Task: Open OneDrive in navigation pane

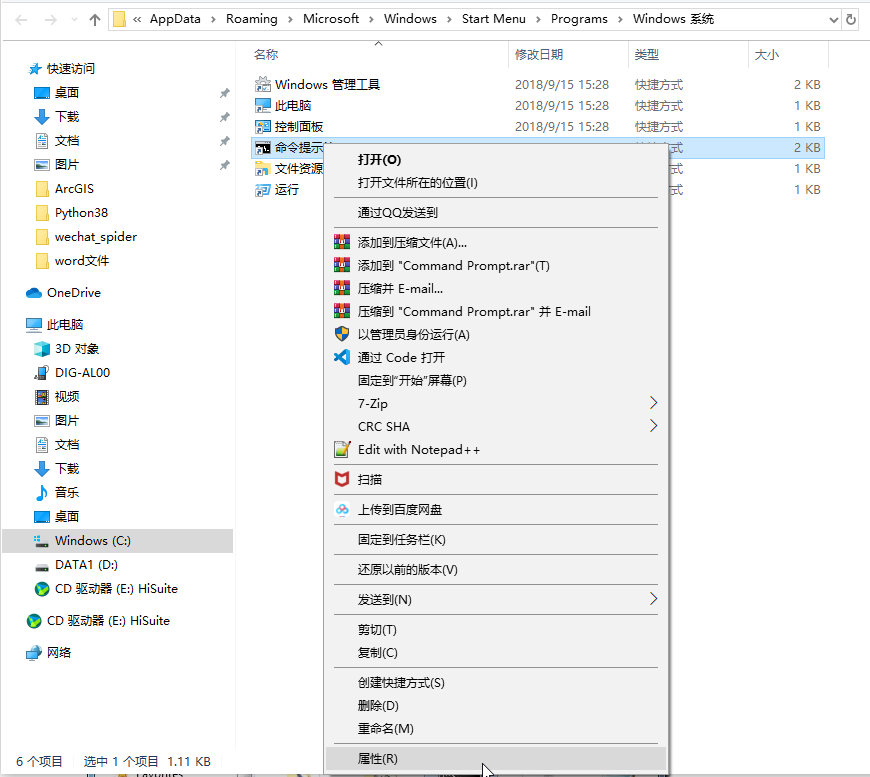Action: (x=73, y=293)
